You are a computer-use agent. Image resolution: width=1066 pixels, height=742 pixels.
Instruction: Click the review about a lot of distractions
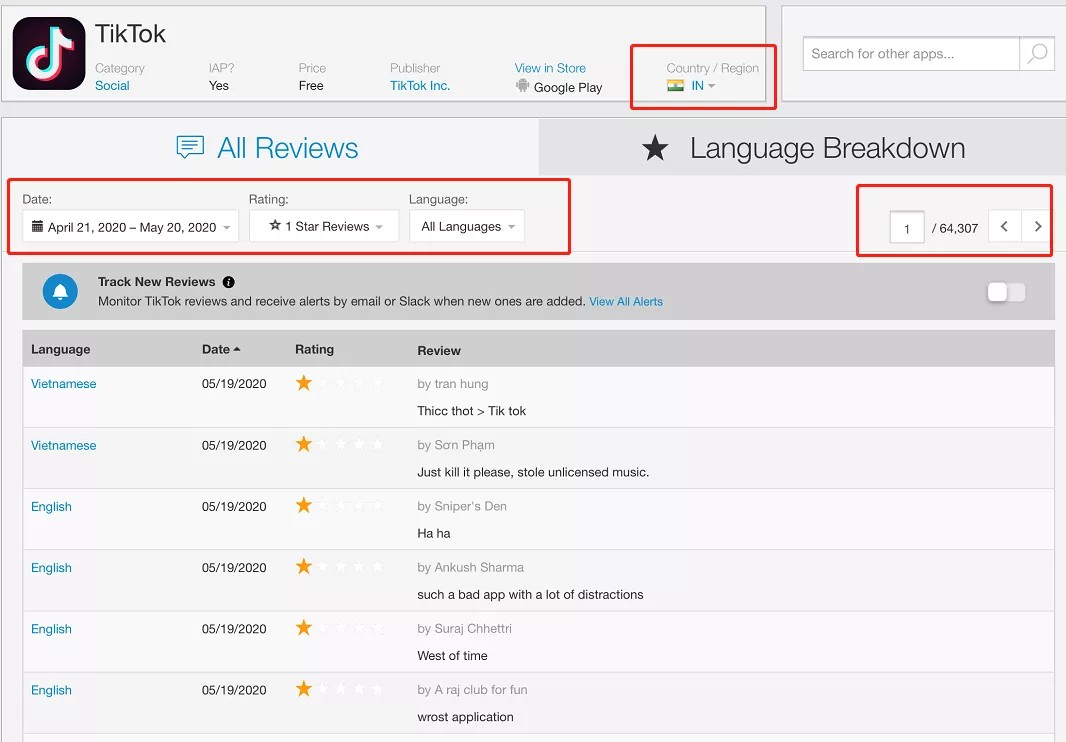530,594
